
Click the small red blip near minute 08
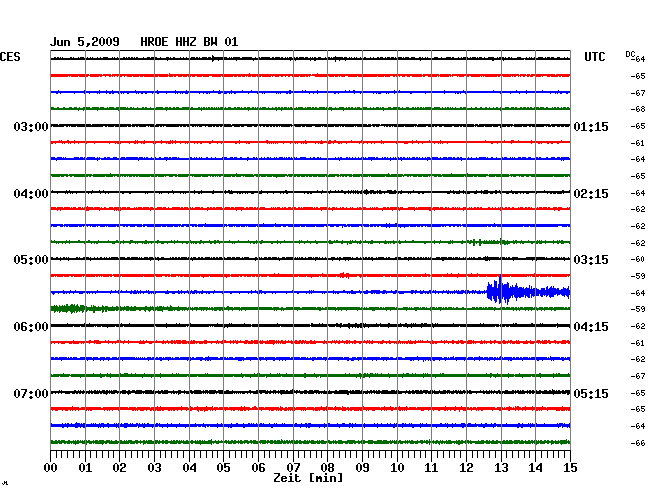click(x=344, y=275)
